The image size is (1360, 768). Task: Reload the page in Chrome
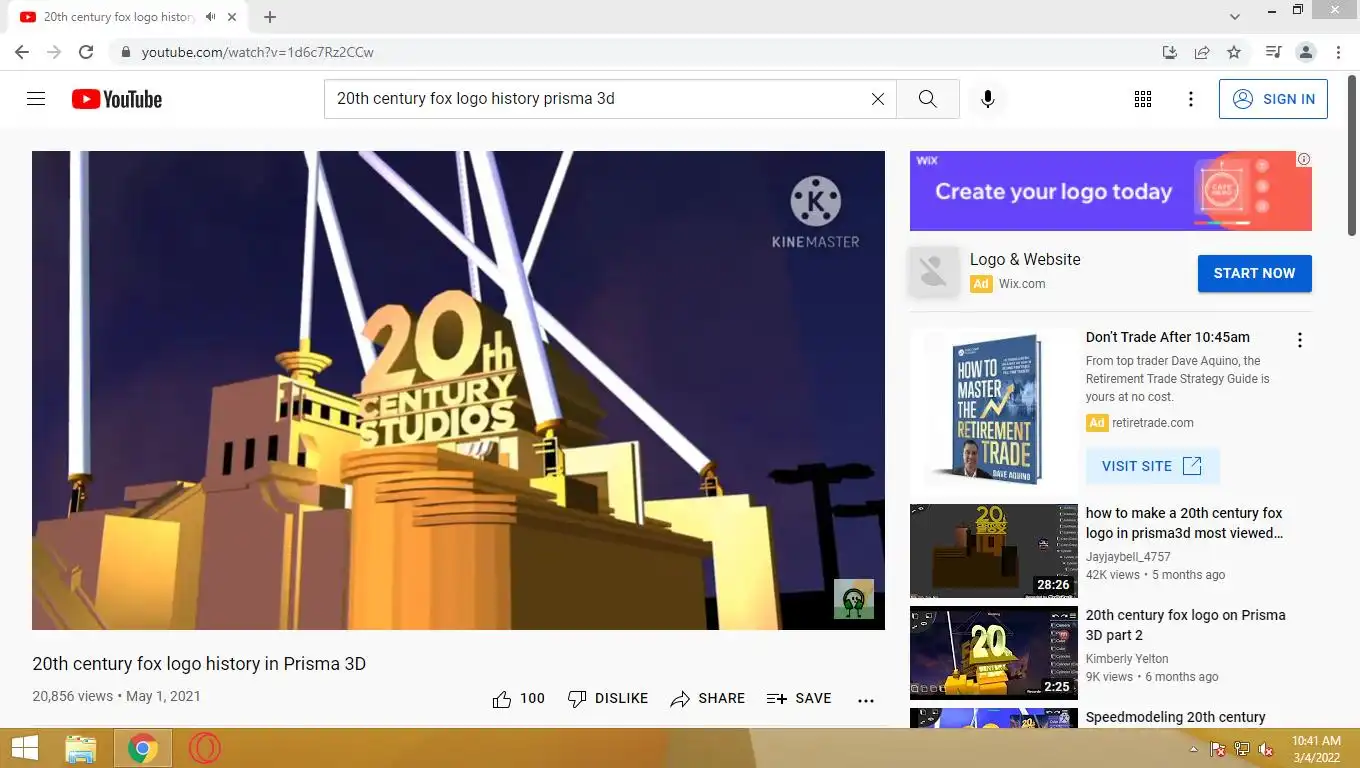[86, 52]
